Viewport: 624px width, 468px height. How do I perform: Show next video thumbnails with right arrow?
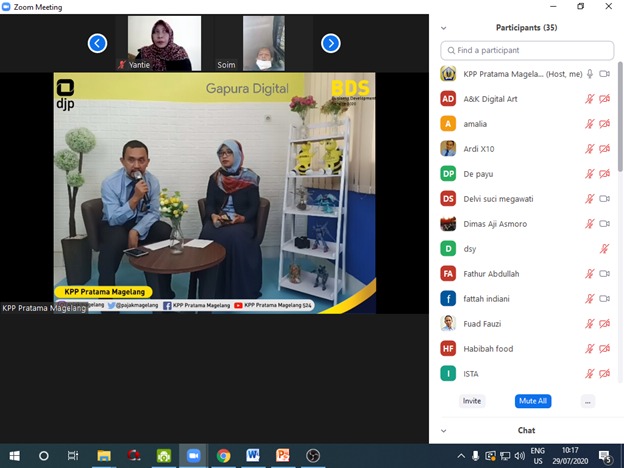click(331, 43)
